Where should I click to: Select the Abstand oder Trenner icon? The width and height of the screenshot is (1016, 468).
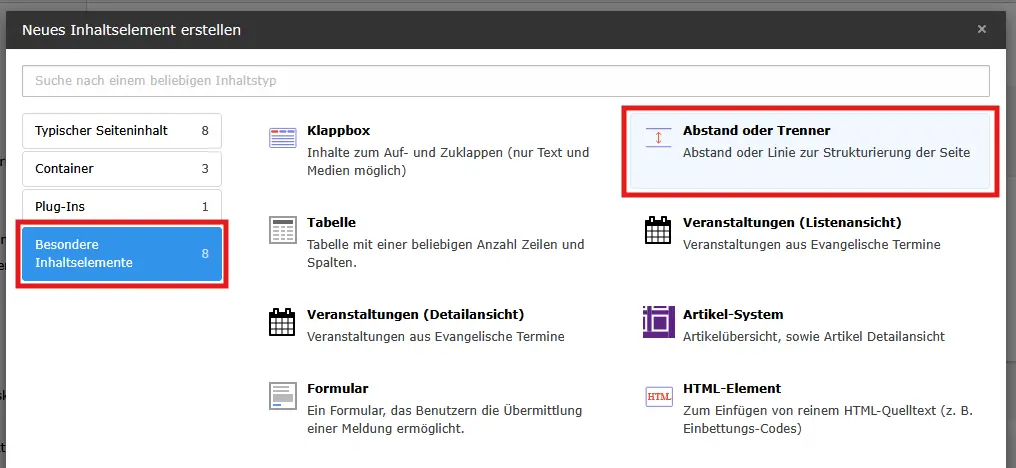pyautogui.click(x=658, y=138)
